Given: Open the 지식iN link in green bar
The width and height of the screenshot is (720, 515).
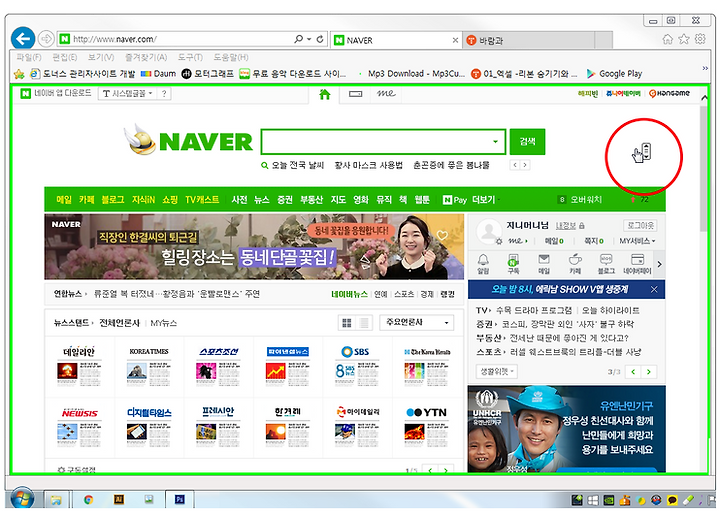Looking at the screenshot, I should 143,200.
